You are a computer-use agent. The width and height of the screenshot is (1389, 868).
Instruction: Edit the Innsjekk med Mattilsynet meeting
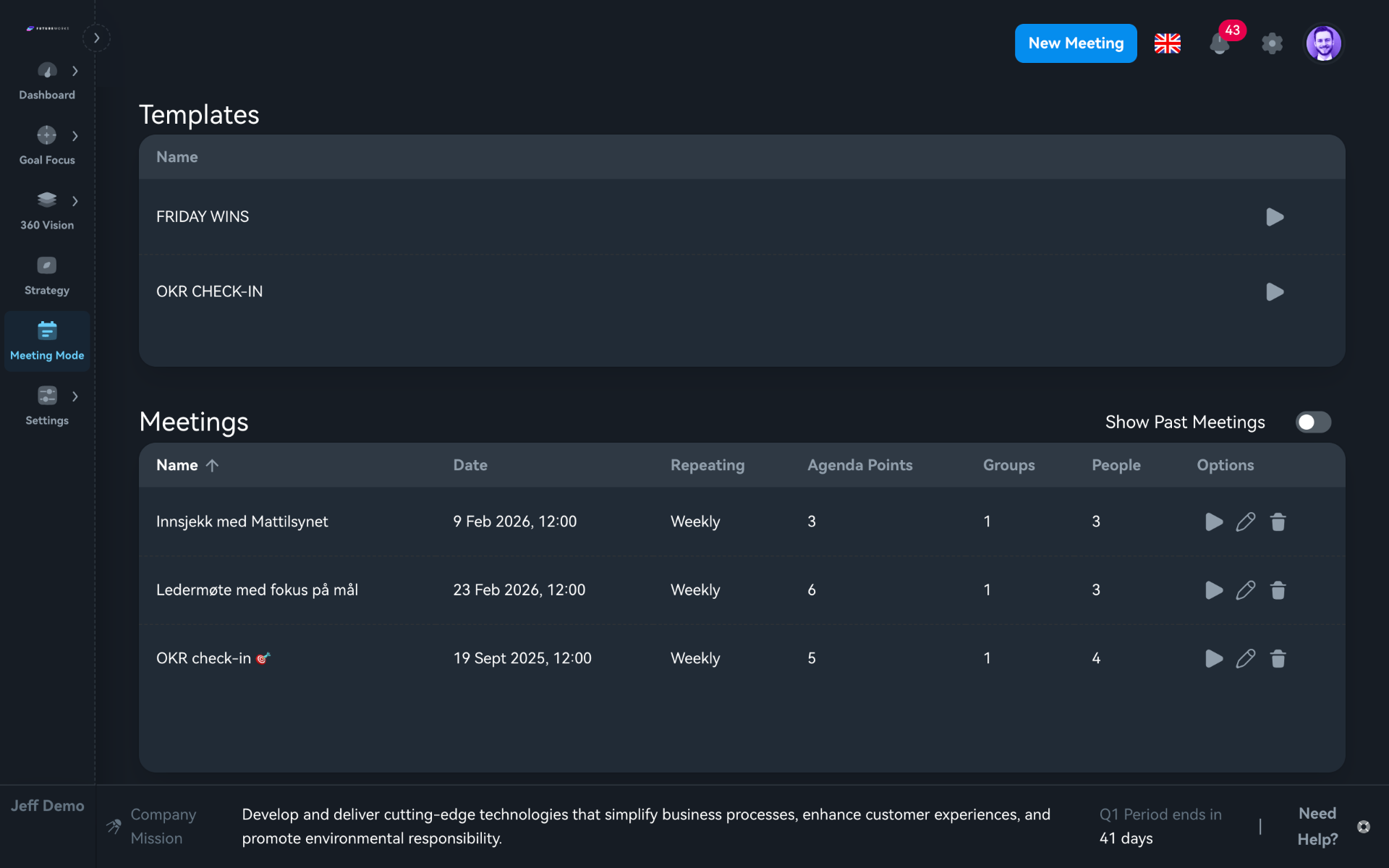click(1246, 522)
